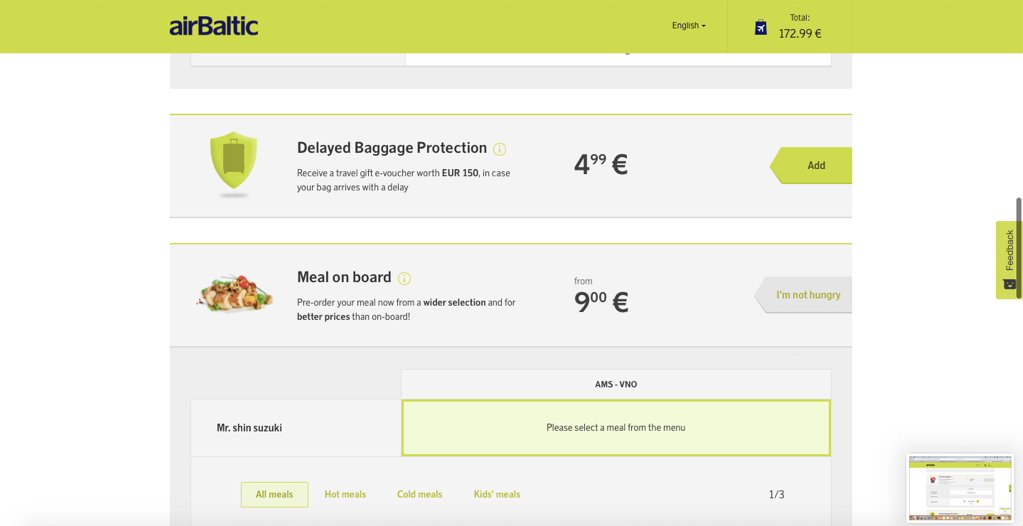1023x526 pixels.
Task: Click info icon beside Delayed Baggage Protection
Action: coord(500,149)
